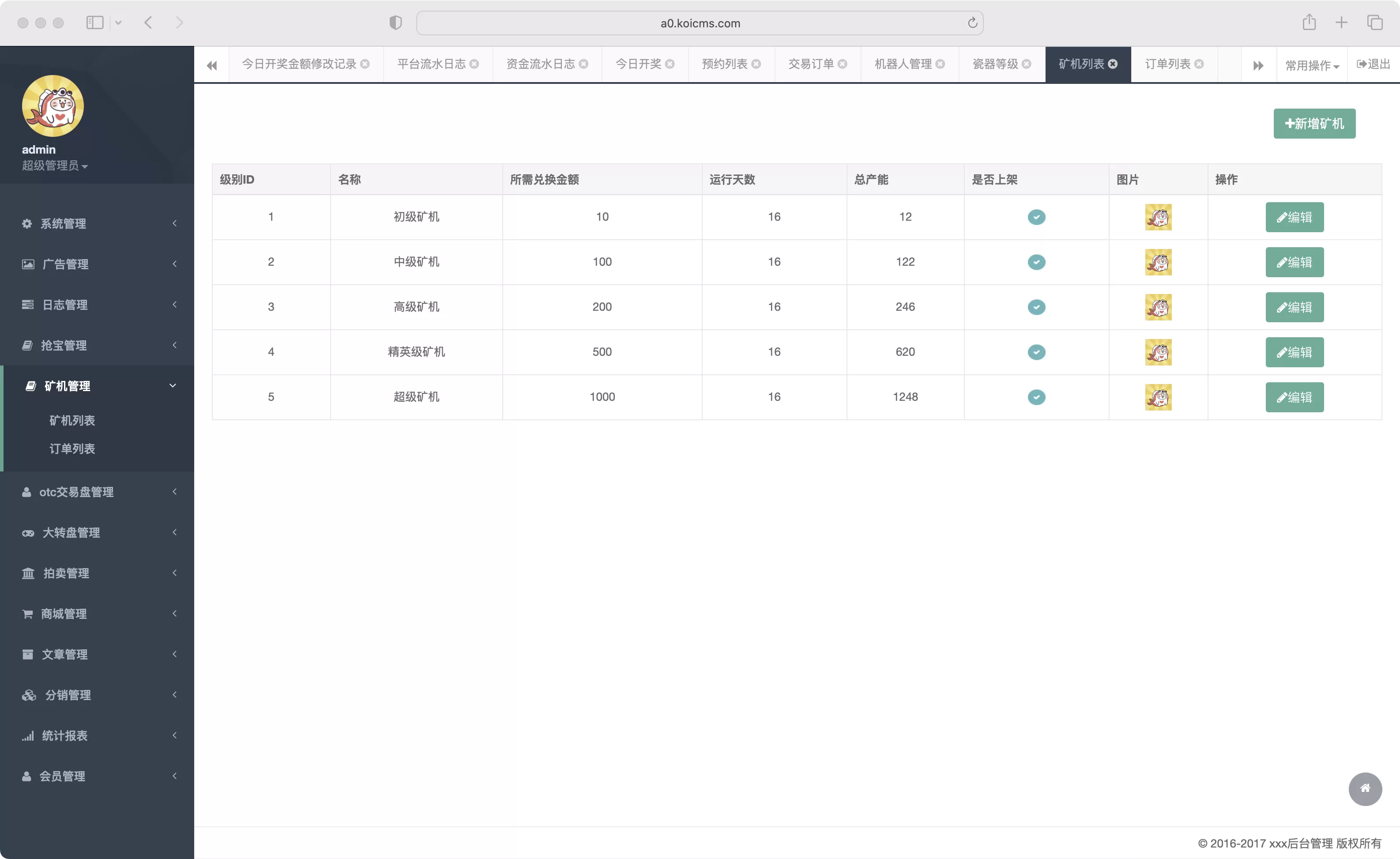Image resolution: width=1400 pixels, height=859 pixels.
Task: Click the scroll tabs right double-arrow icon
Action: click(1258, 65)
